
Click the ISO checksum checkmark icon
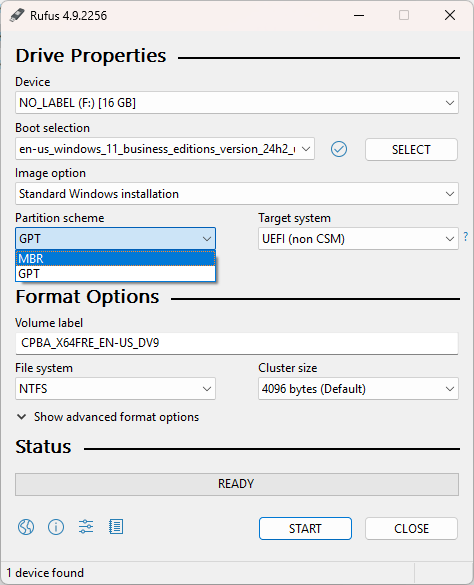tap(339, 149)
